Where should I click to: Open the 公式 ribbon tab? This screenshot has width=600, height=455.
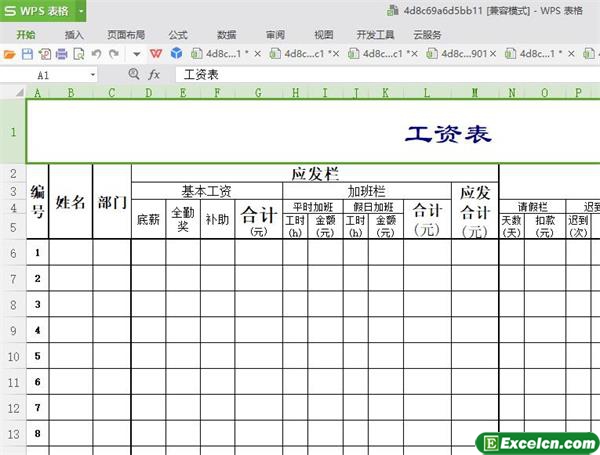tap(178, 34)
